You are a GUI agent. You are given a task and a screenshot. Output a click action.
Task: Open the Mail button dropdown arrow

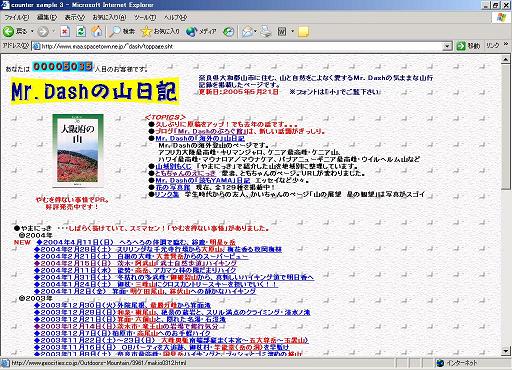[x=255, y=32]
